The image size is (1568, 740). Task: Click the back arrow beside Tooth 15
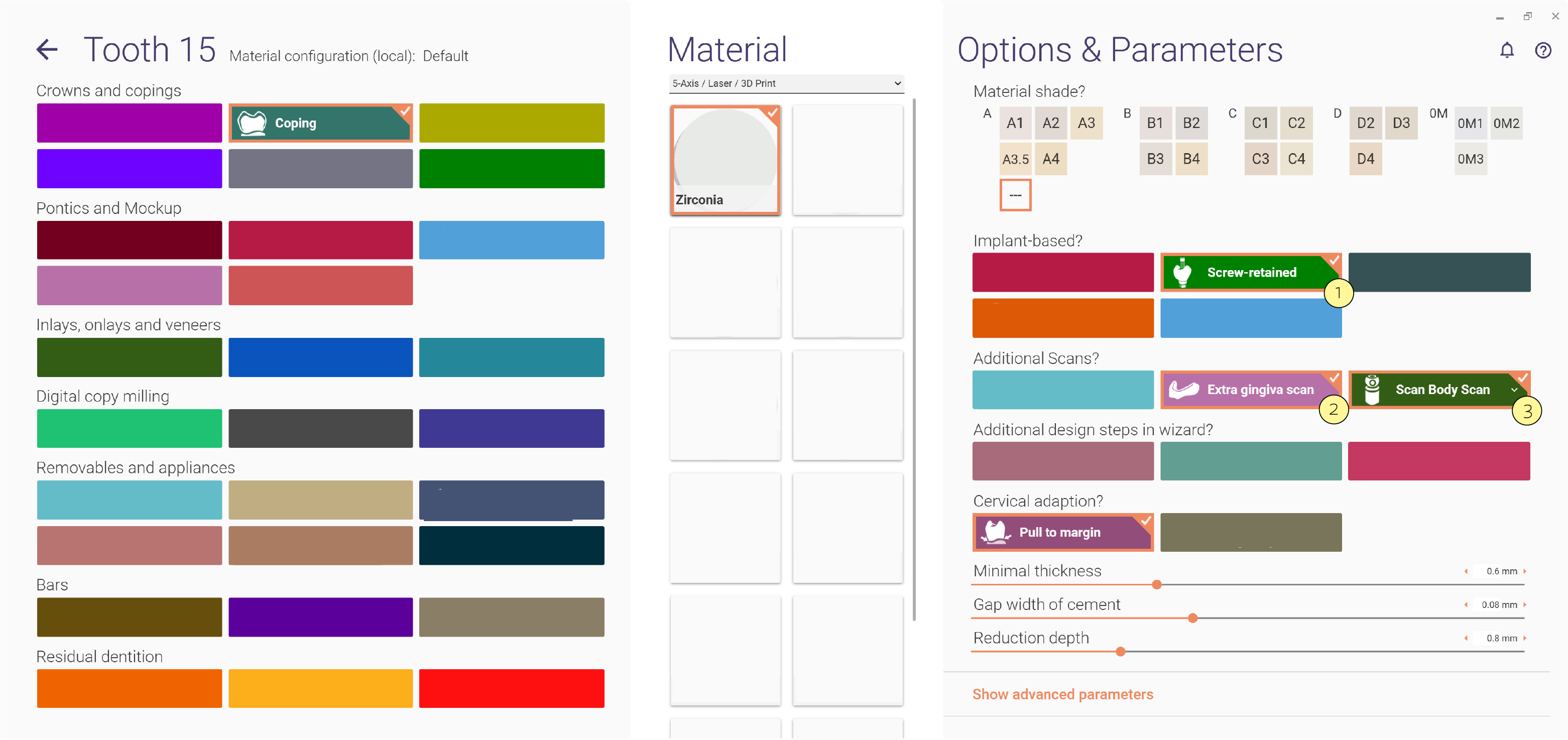pyautogui.click(x=47, y=49)
